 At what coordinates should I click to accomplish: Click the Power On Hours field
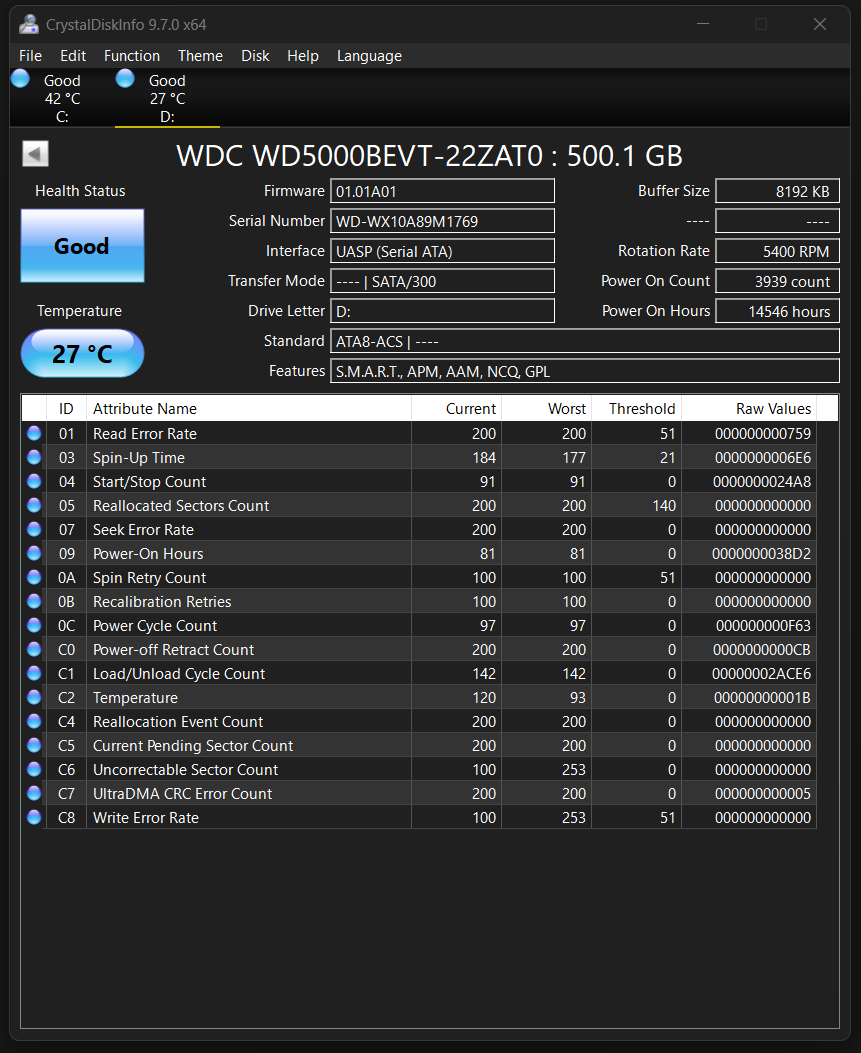point(778,311)
